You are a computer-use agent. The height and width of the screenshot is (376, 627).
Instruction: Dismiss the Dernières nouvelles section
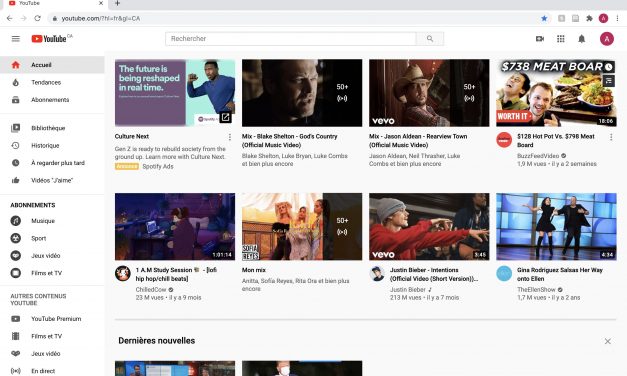[607, 341]
